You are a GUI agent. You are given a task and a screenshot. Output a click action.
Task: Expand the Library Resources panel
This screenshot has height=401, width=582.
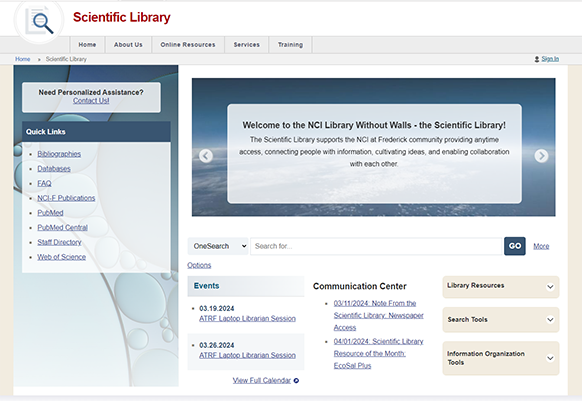point(501,287)
